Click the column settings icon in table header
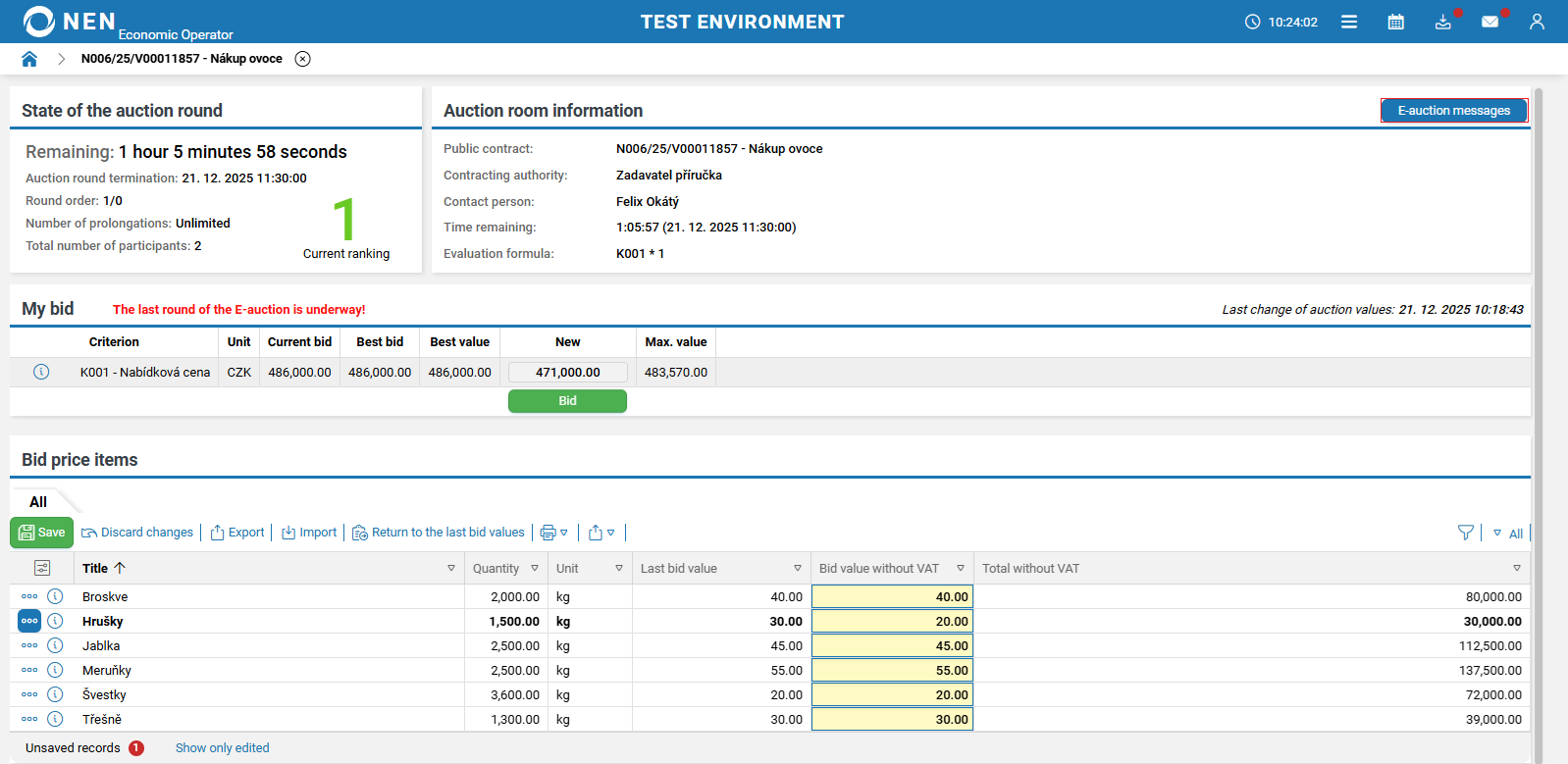This screenshot has width=1568, height=764. point(42,568)
